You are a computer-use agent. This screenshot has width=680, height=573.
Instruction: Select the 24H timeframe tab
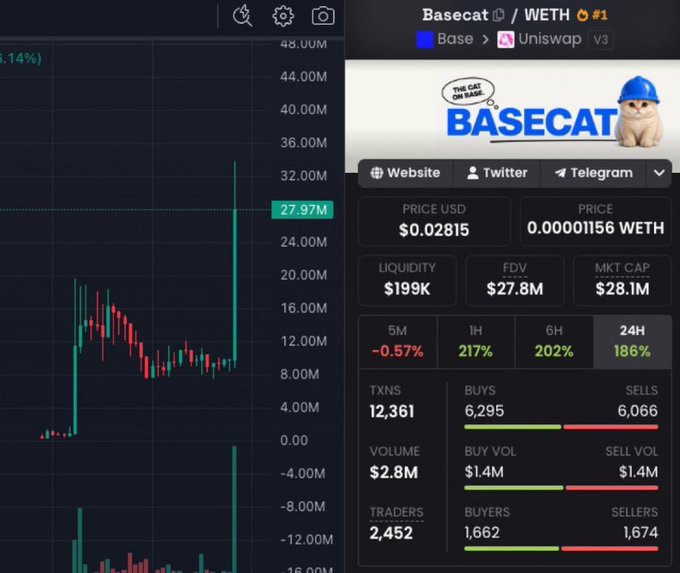tap(632, 342)
